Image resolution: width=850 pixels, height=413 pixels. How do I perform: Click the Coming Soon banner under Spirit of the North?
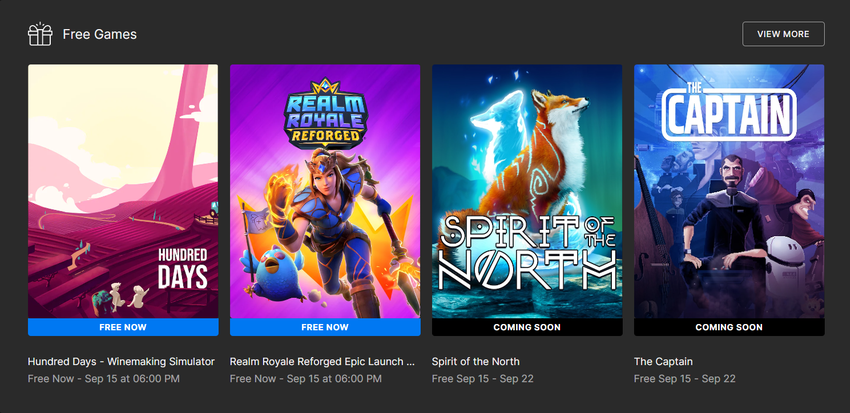coord(527,327)
